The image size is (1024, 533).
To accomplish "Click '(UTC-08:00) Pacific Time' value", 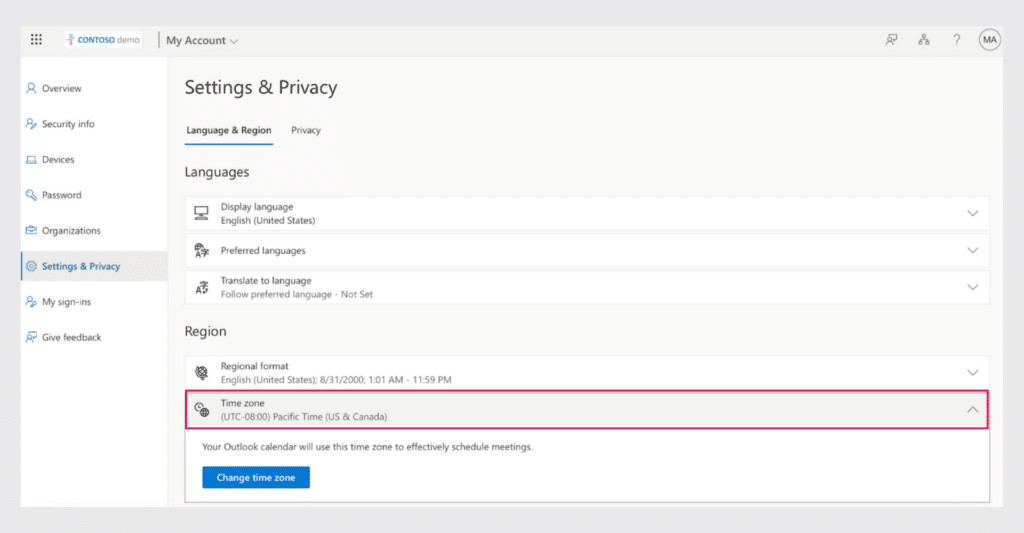I will point(304,417).
